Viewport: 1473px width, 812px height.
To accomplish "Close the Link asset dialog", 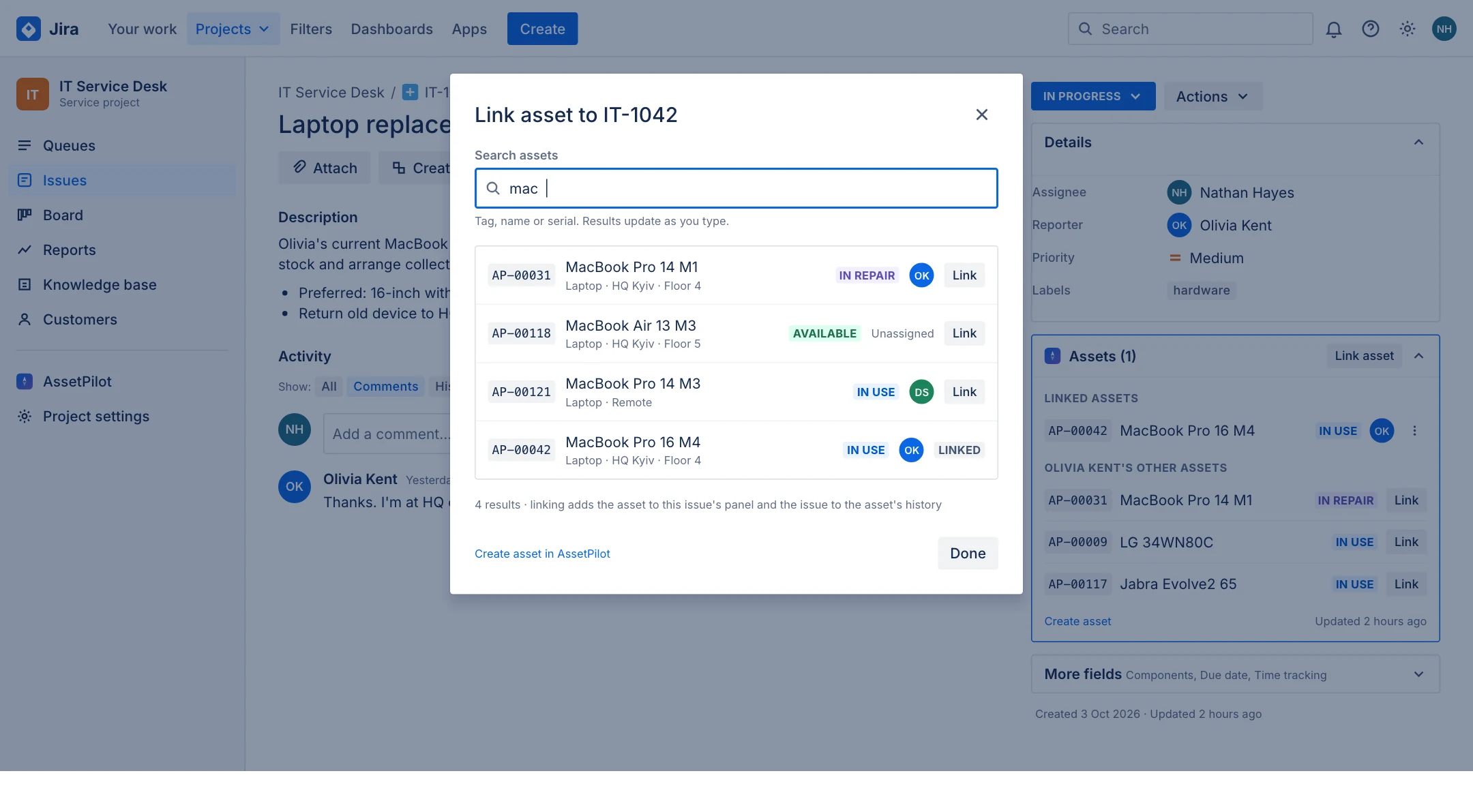I will point(982,115).
